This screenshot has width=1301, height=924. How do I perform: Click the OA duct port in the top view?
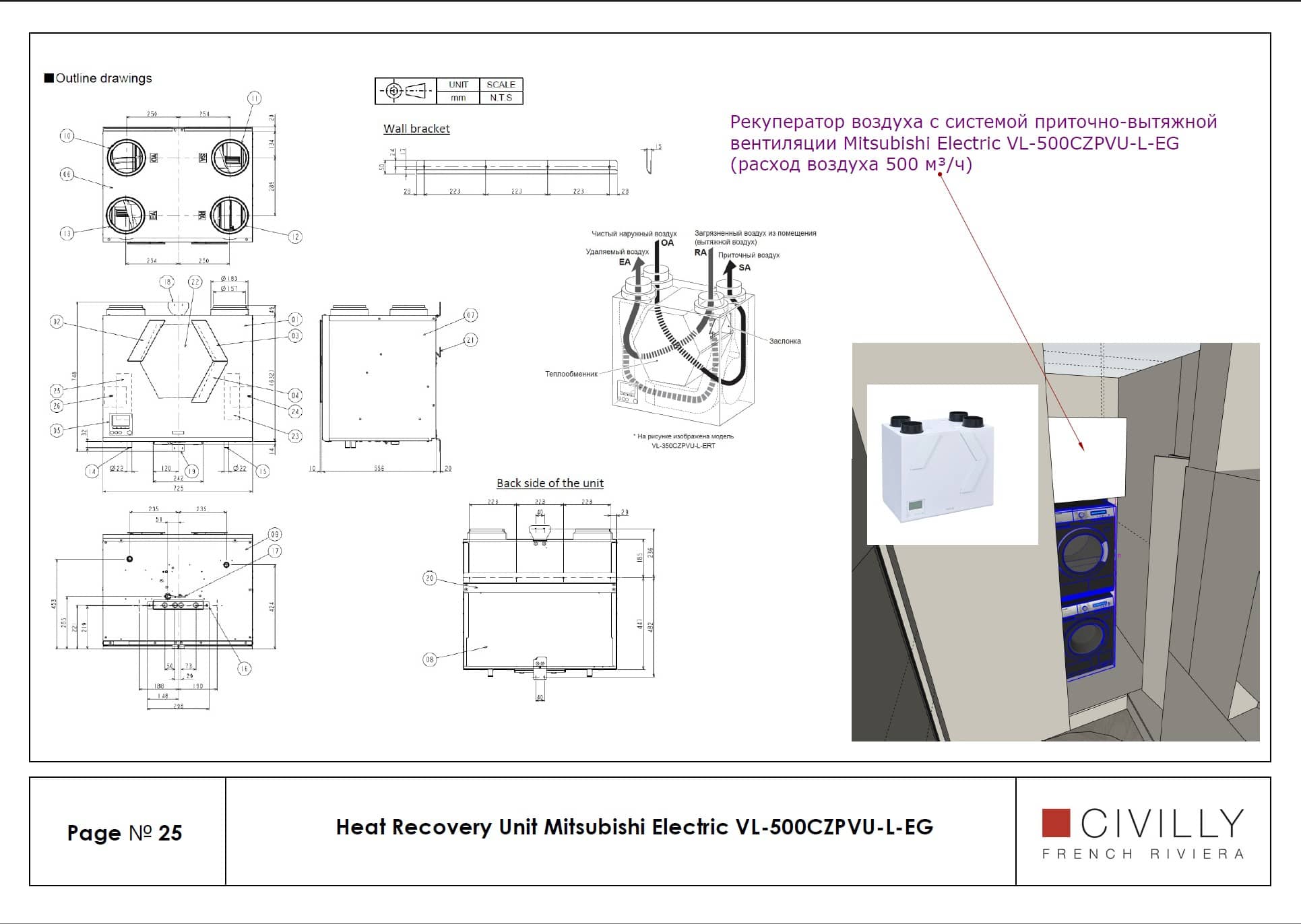127,158
